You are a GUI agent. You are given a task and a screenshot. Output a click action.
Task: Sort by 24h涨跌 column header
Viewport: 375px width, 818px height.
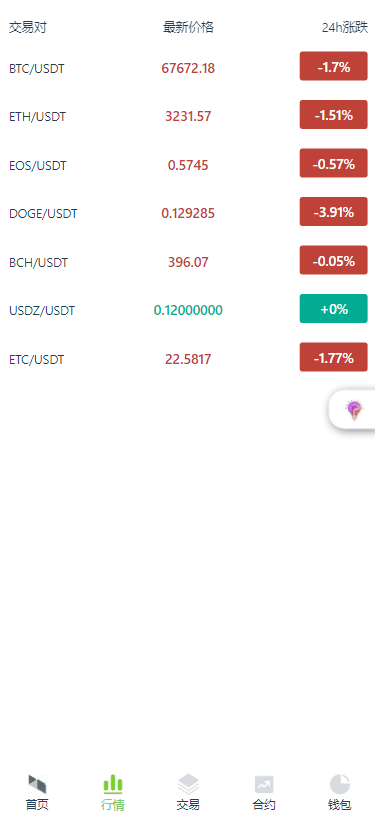coord(345,28)
